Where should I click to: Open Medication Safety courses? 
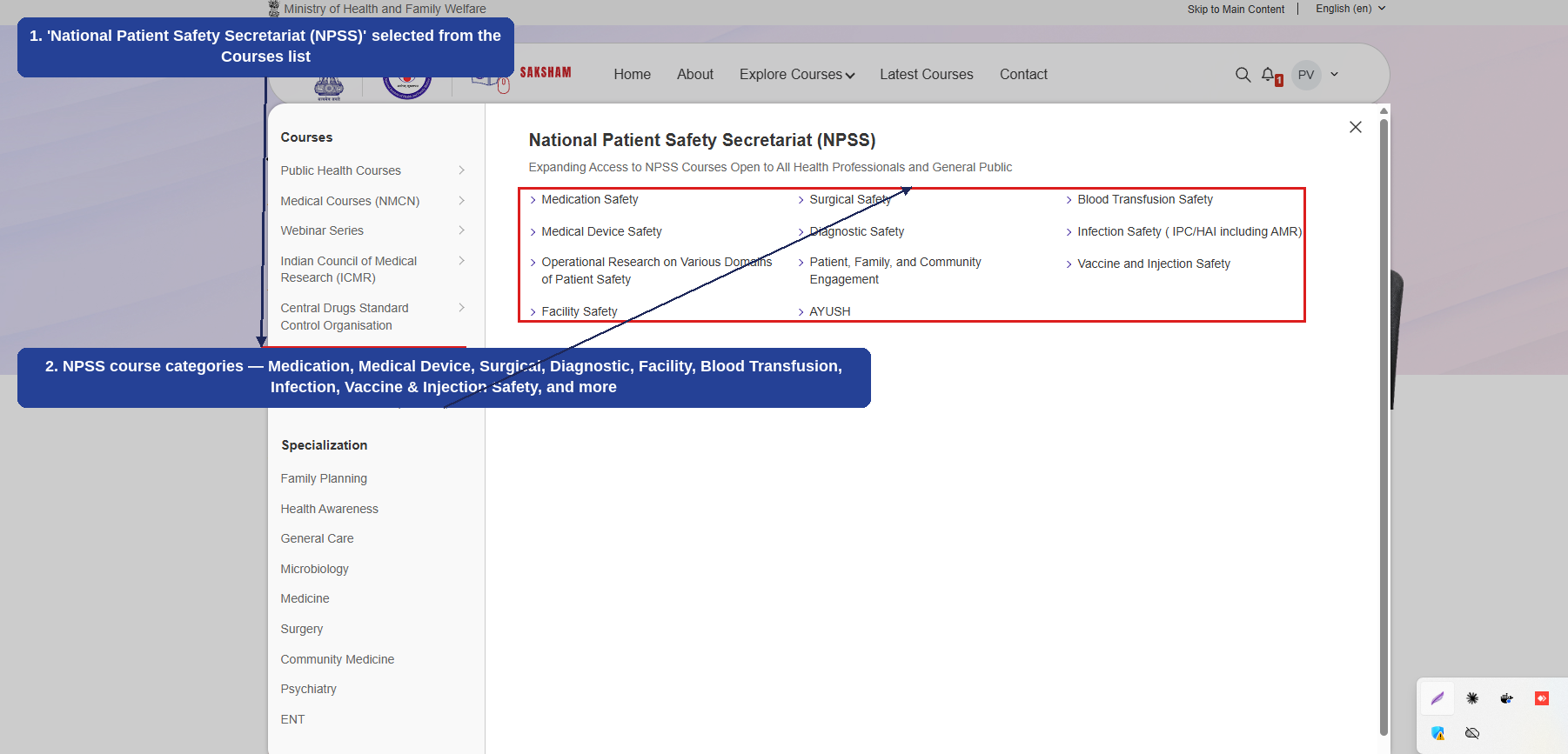[589, 199]
